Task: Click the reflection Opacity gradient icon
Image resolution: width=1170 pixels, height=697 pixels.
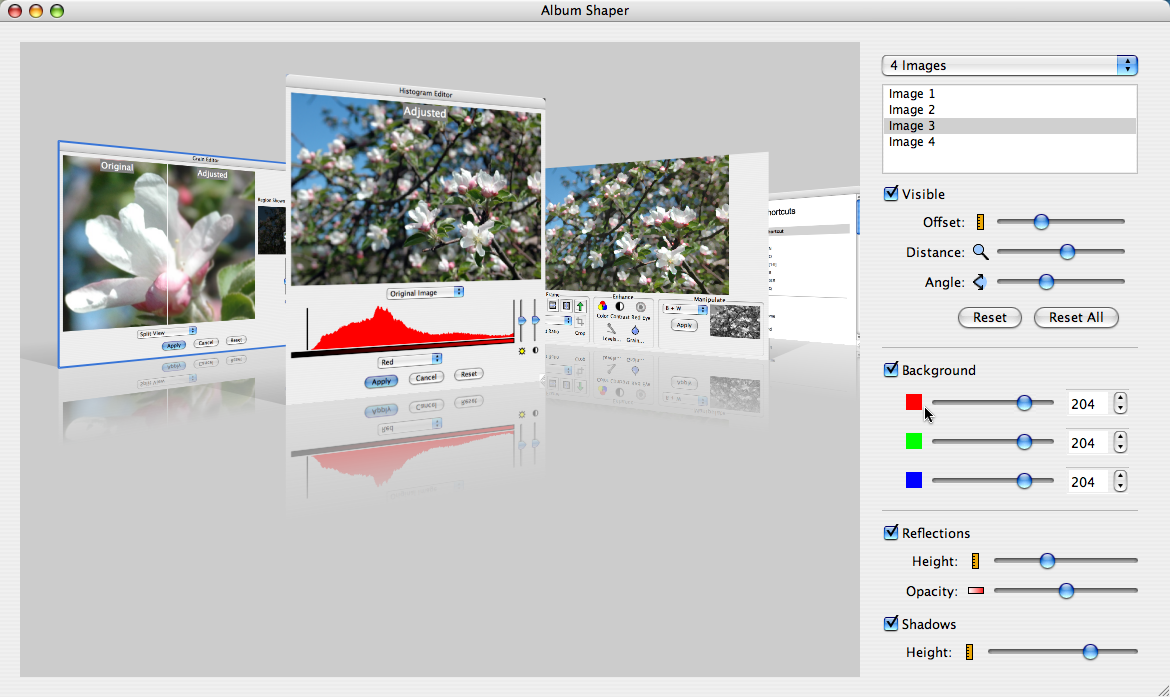Action: (x=975, y=591)
